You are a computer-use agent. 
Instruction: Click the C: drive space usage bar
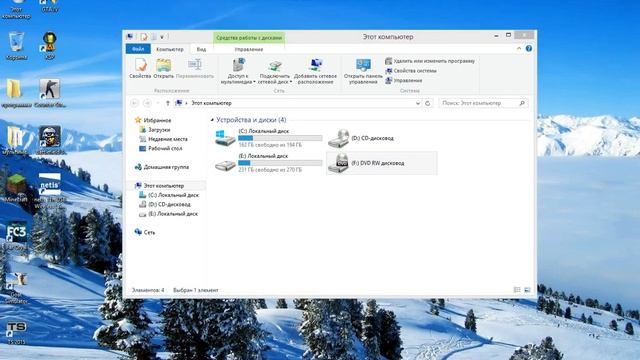tap(280, 138)
